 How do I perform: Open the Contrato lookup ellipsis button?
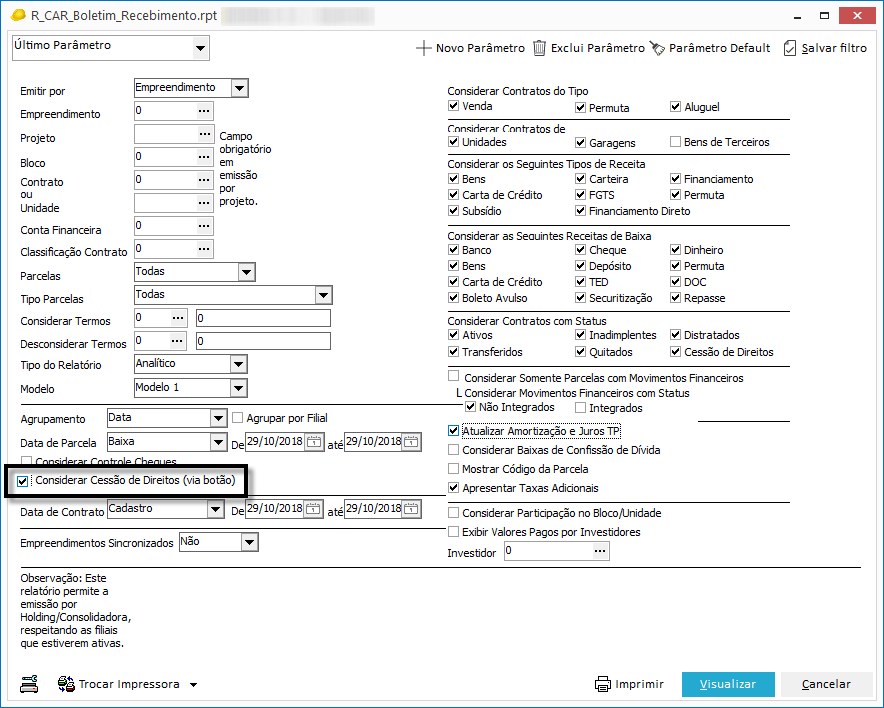pos(204,180)
